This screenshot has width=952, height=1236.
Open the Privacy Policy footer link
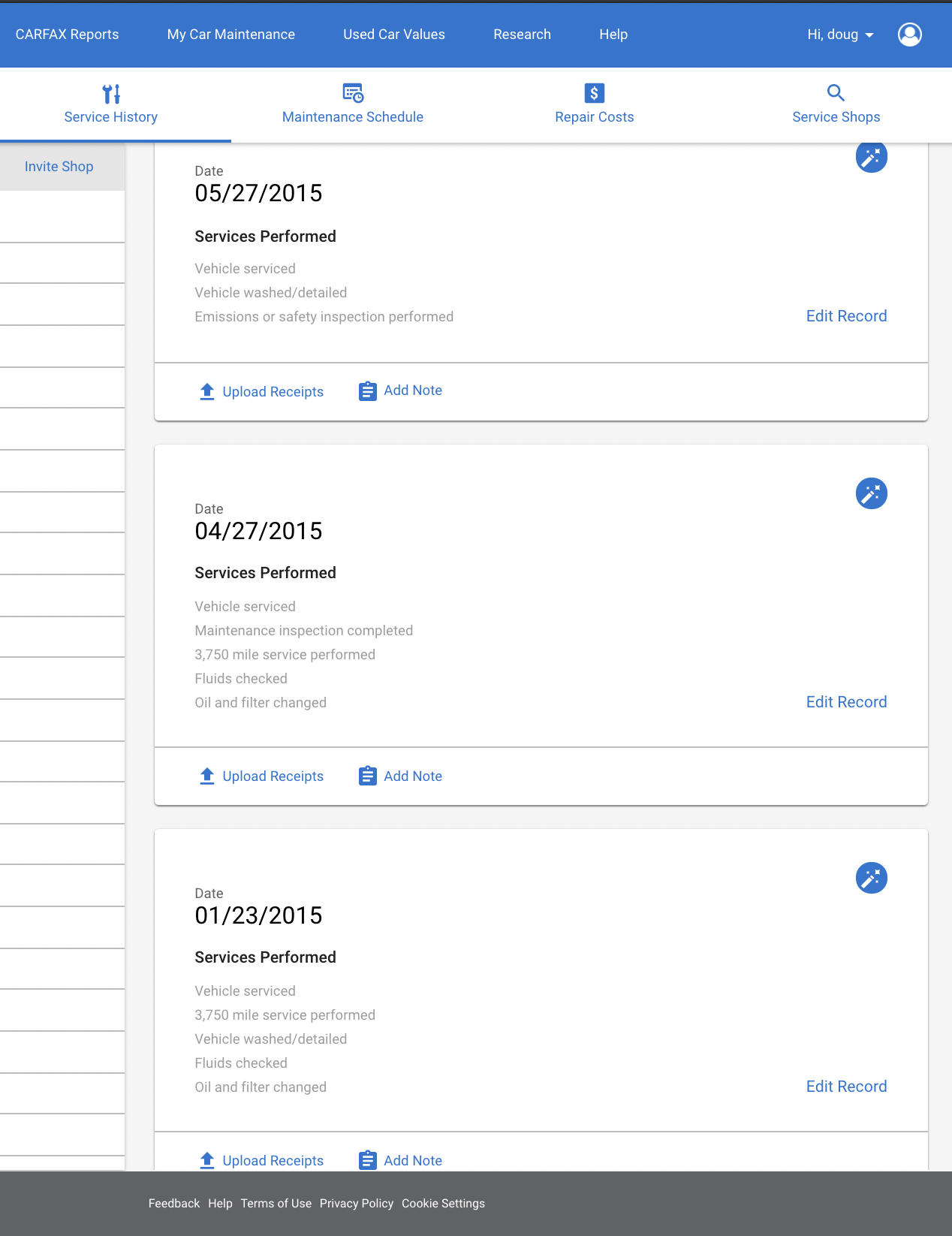click(357, 1203)
